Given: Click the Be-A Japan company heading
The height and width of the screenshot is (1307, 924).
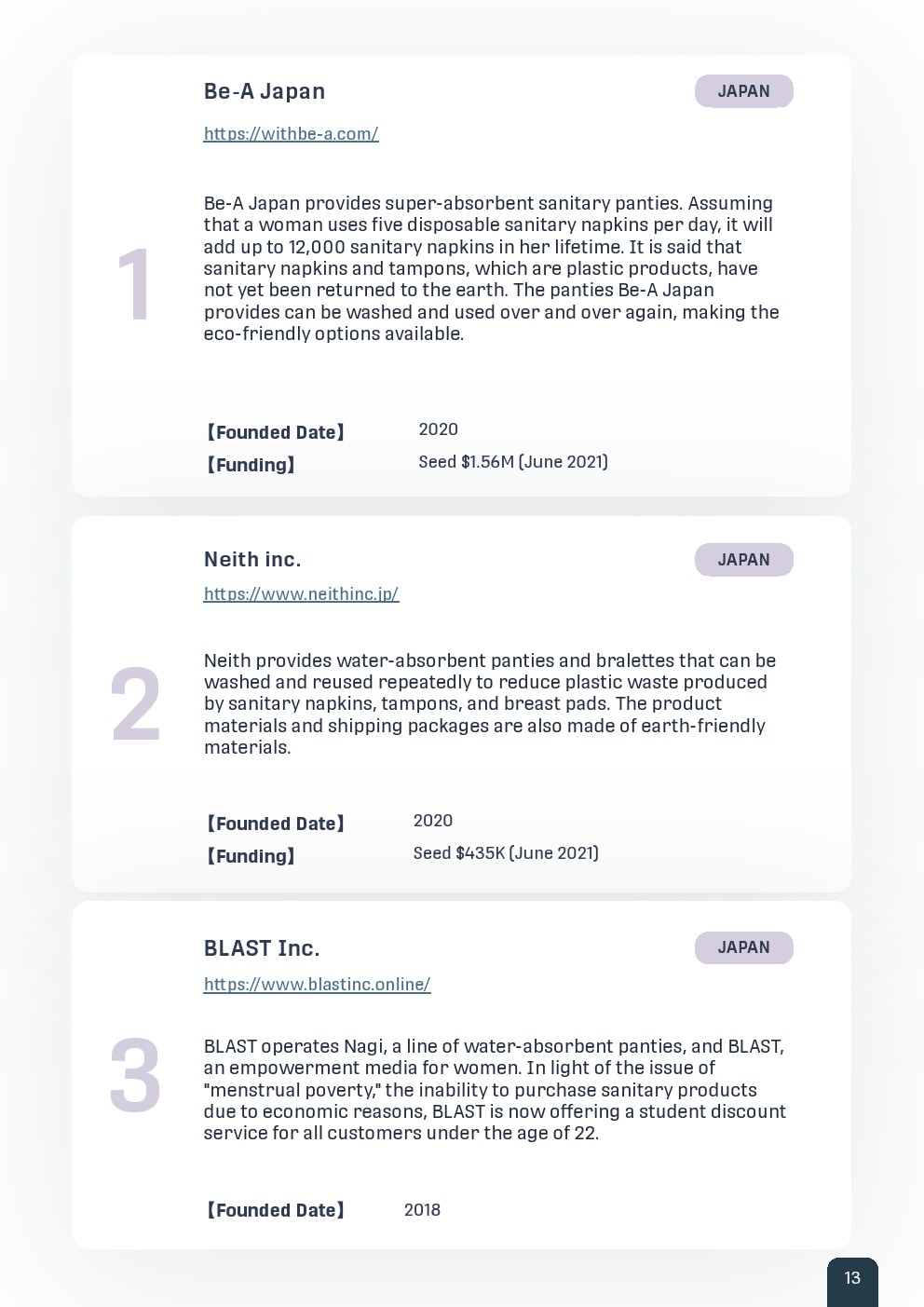Looking at the screenshot, I should click(265, 91).
